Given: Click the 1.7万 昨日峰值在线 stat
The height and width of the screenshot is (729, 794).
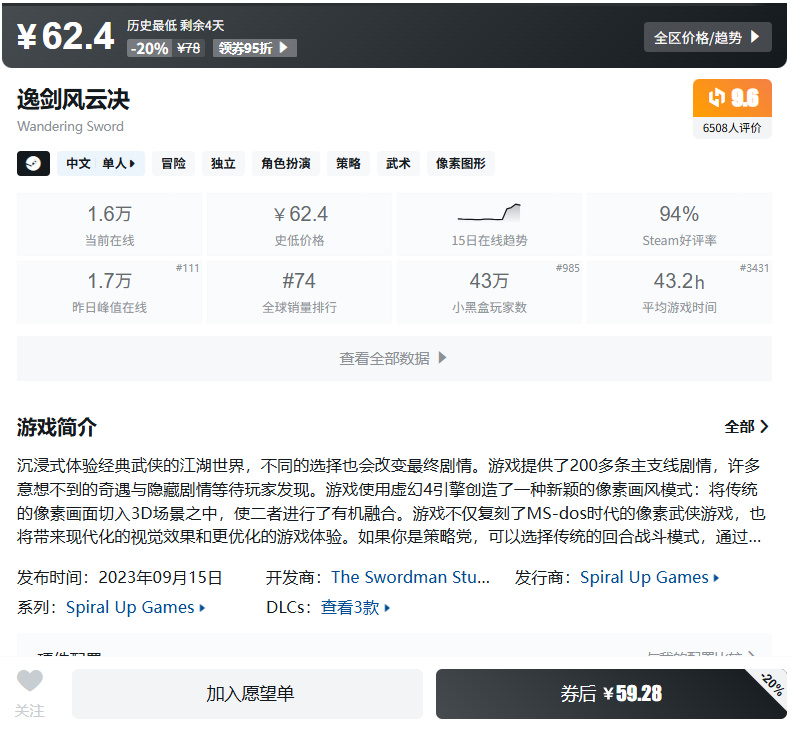Looking at the screenshot, I should point(109,292).
